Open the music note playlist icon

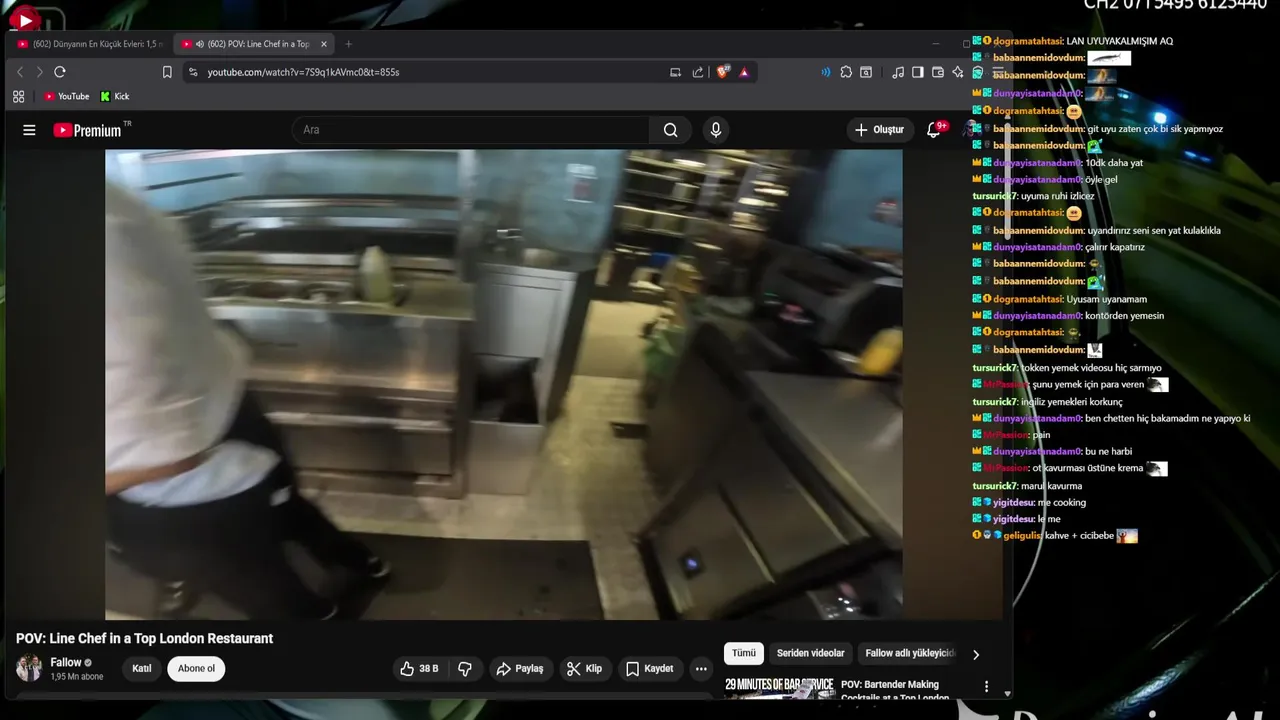(x=898, y=72)
